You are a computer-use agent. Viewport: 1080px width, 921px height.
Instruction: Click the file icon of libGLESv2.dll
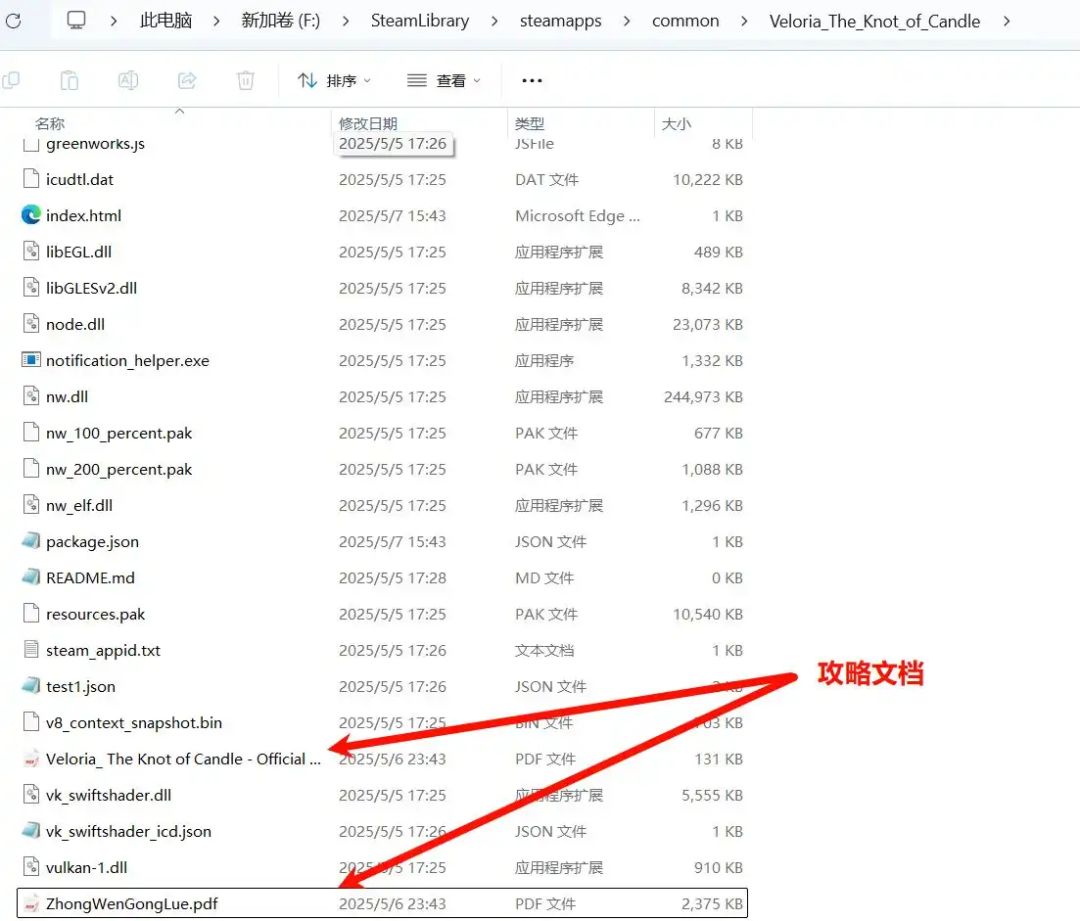[31, 288]
